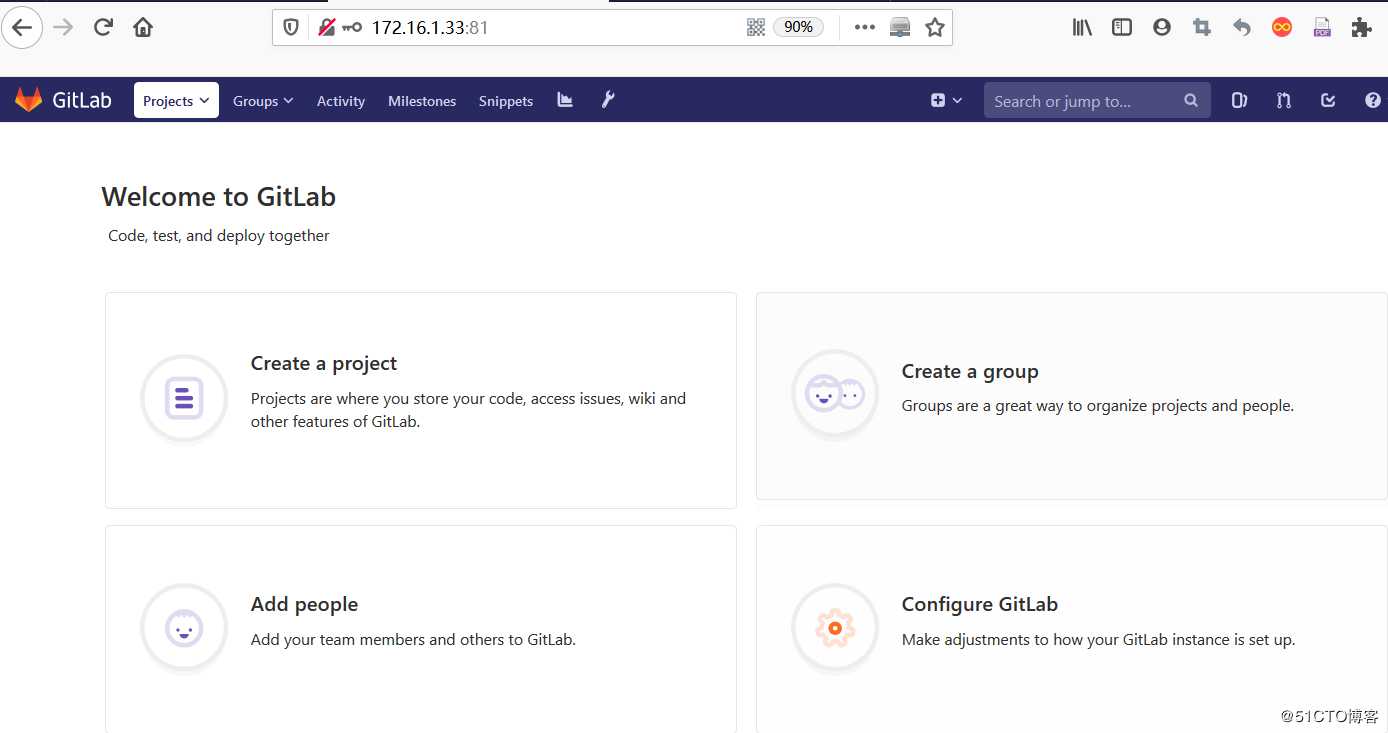Click the project document icon
Viewport: 1388px width, 733px height.
click(x=184, y=399)
